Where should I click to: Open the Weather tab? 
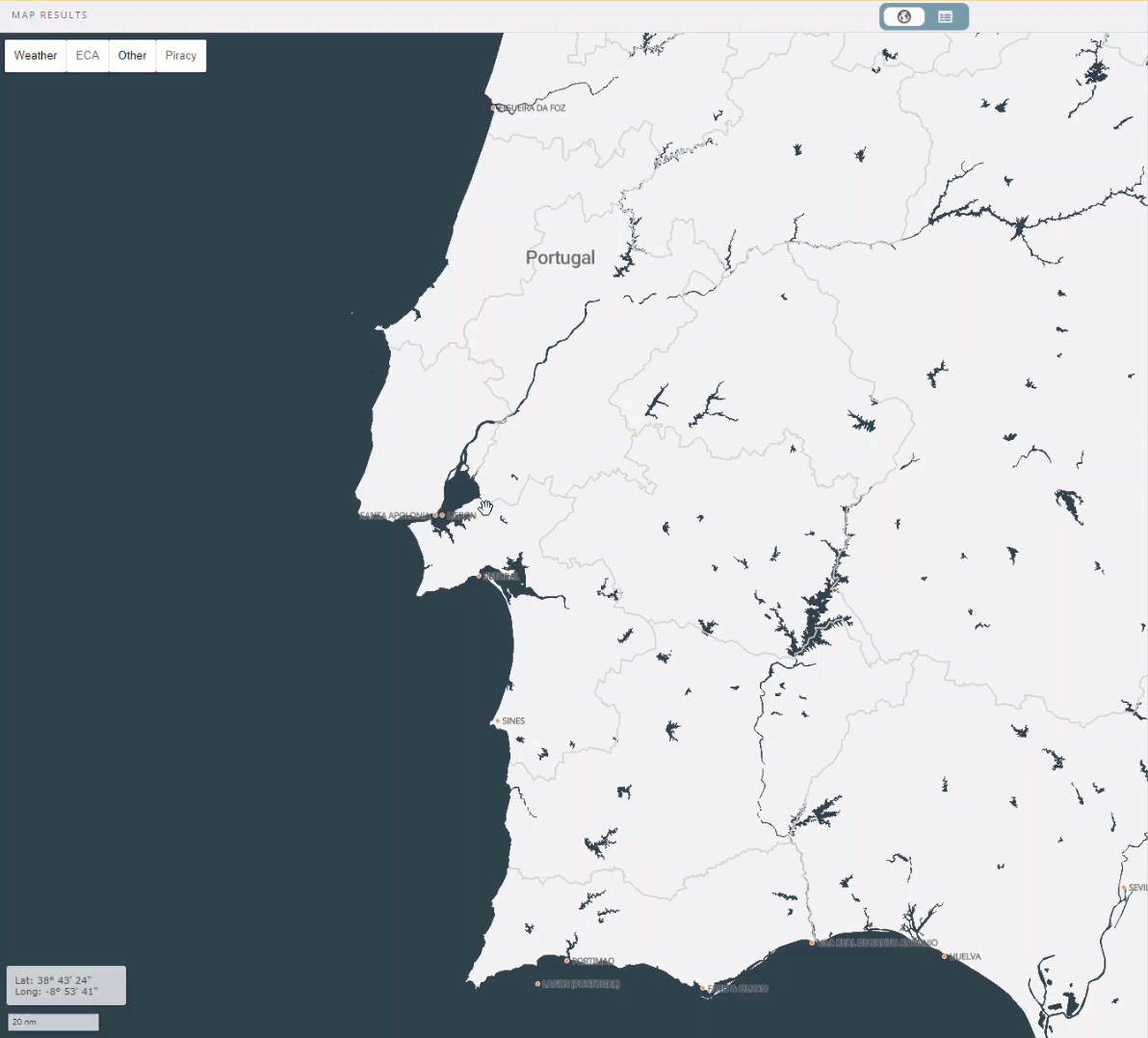pos(35,55)
